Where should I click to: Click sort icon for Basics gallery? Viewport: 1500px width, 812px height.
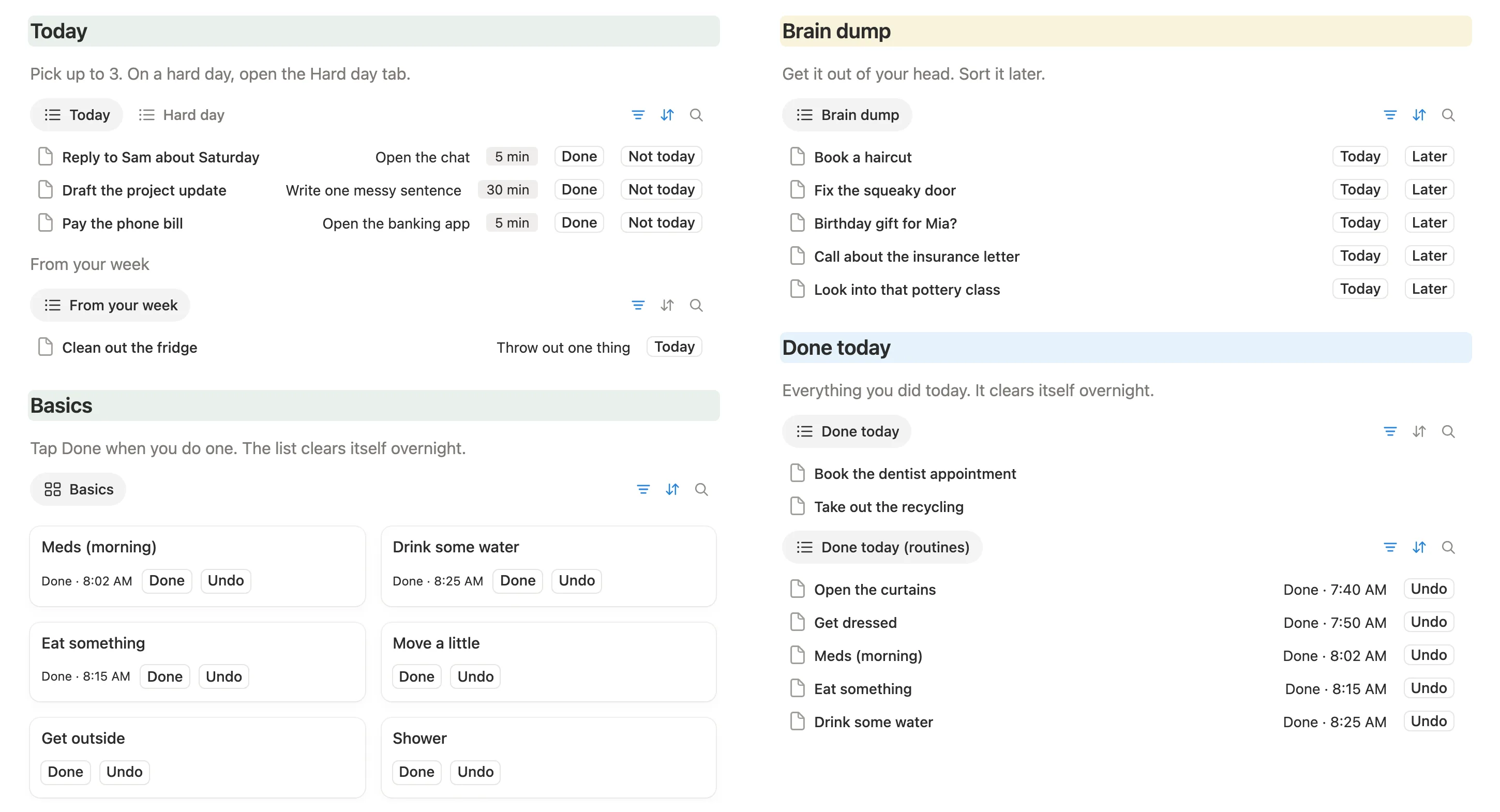click(672, 489)
